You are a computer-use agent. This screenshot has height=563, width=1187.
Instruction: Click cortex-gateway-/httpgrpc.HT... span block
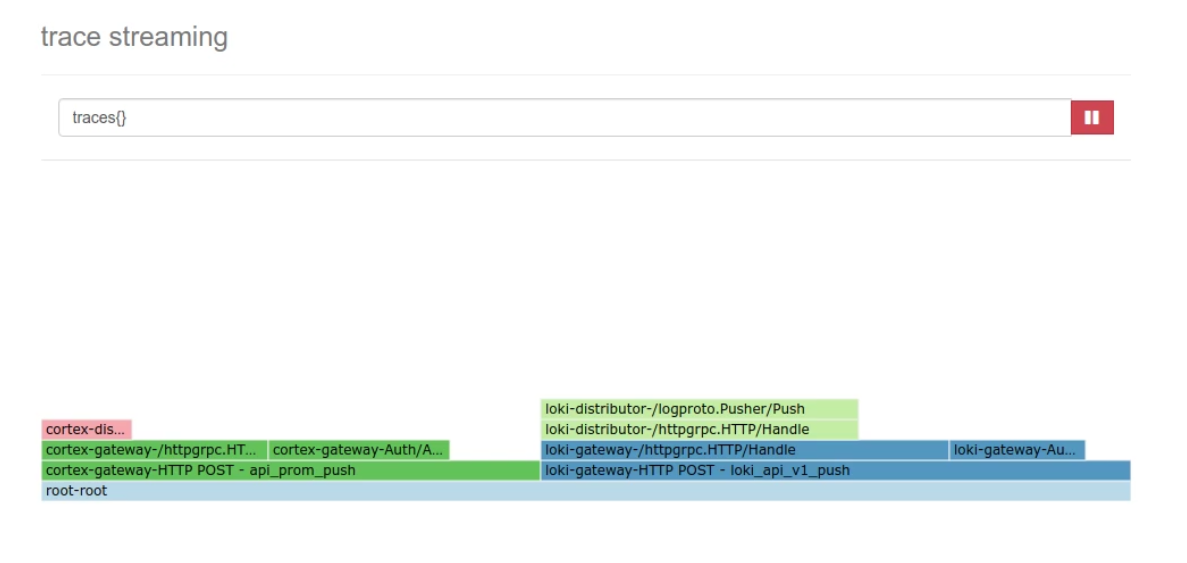tap(154, 450)
